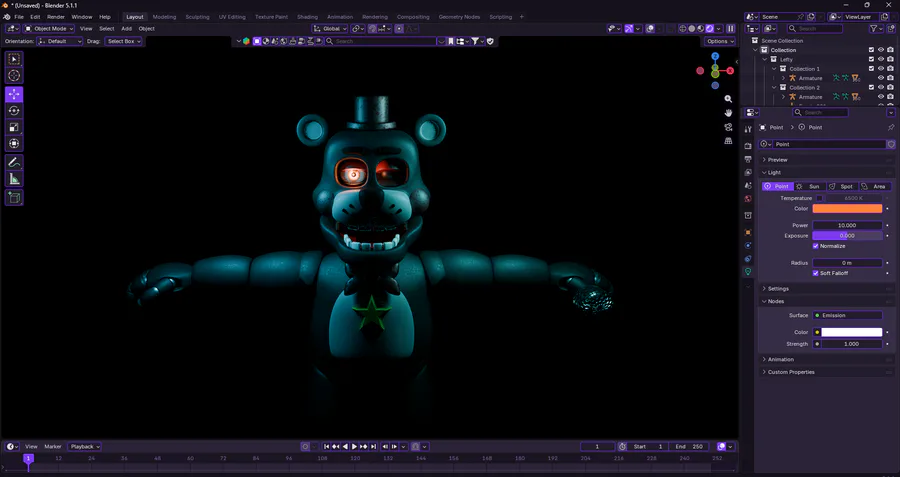Open the File menu
The width and height of the screenshot is (900, 477).
point(19,17)
